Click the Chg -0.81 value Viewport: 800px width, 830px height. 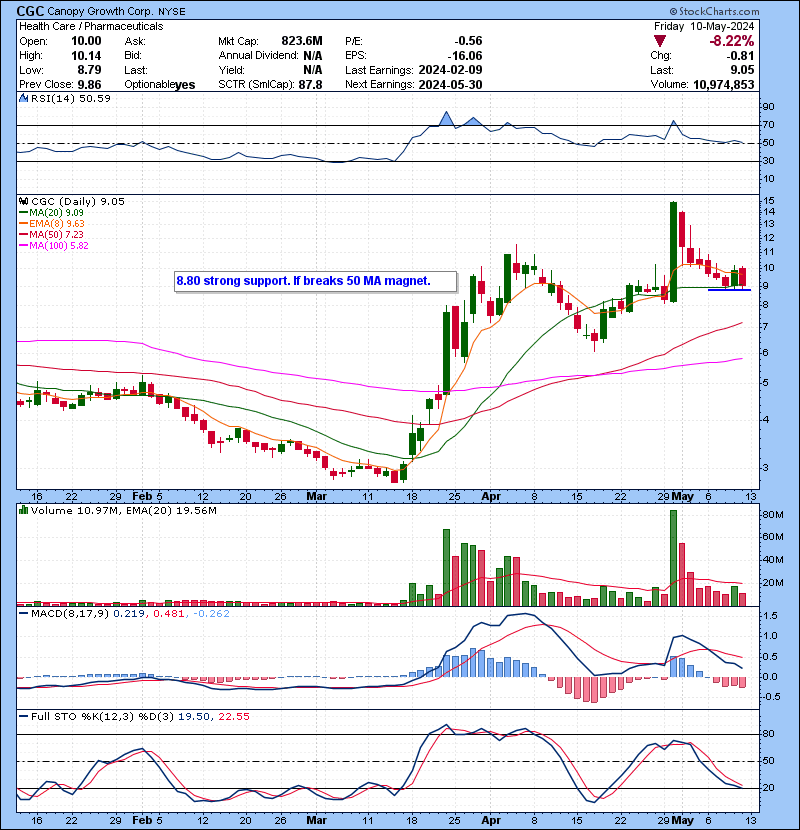pos(741,56)
